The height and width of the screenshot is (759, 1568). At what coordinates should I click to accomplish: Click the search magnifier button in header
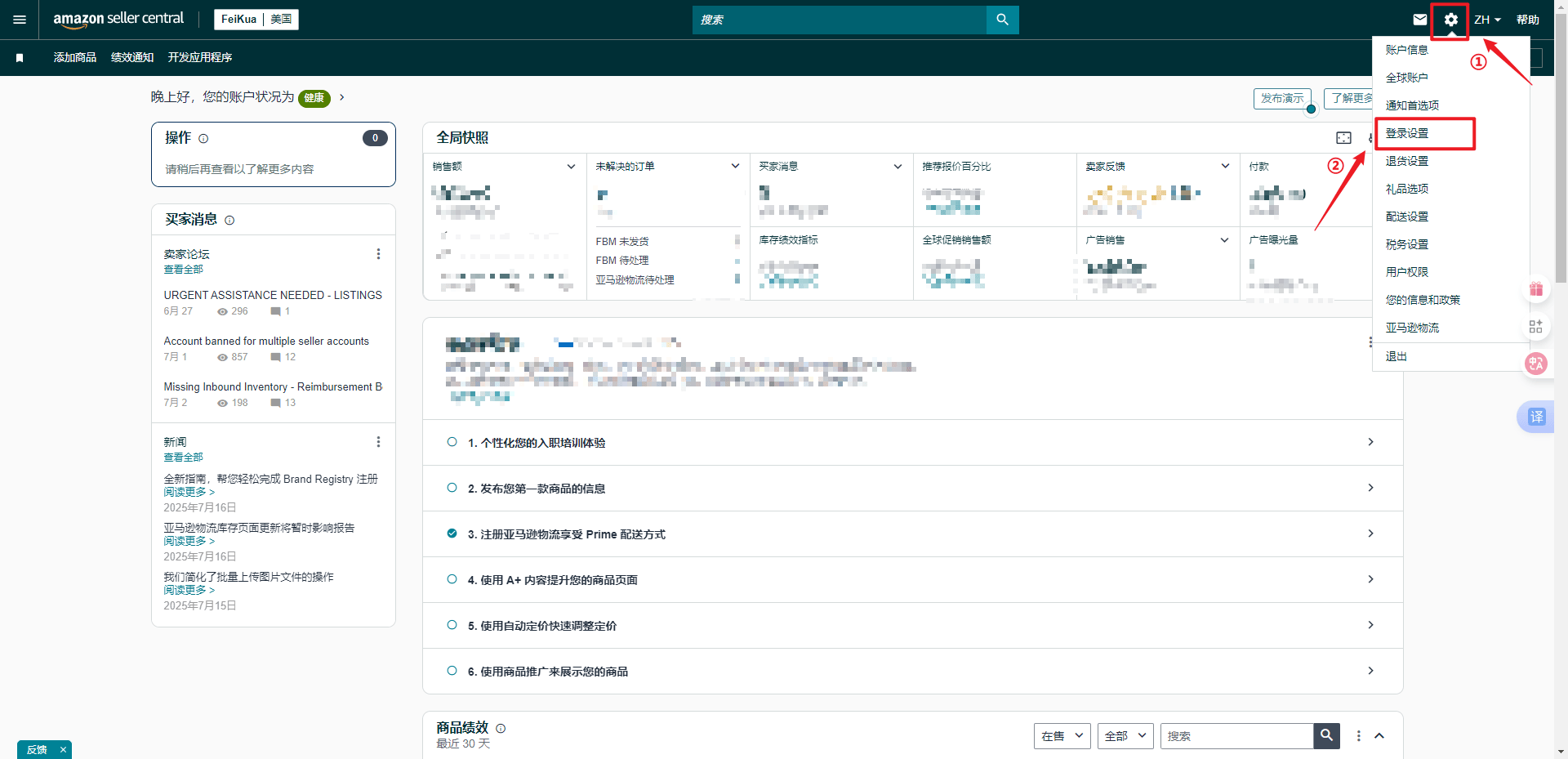click(x=1002, y=20)
